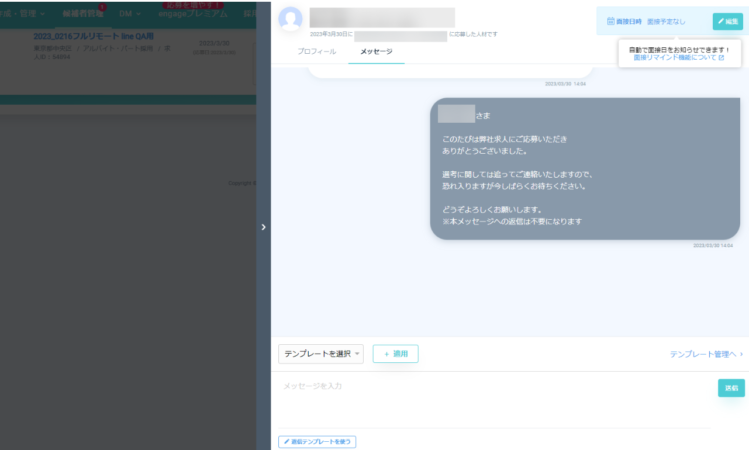This screenshot has width=749, height=450.
Task: Switch to the プロフィール tab
Action: tap(317, 51)
